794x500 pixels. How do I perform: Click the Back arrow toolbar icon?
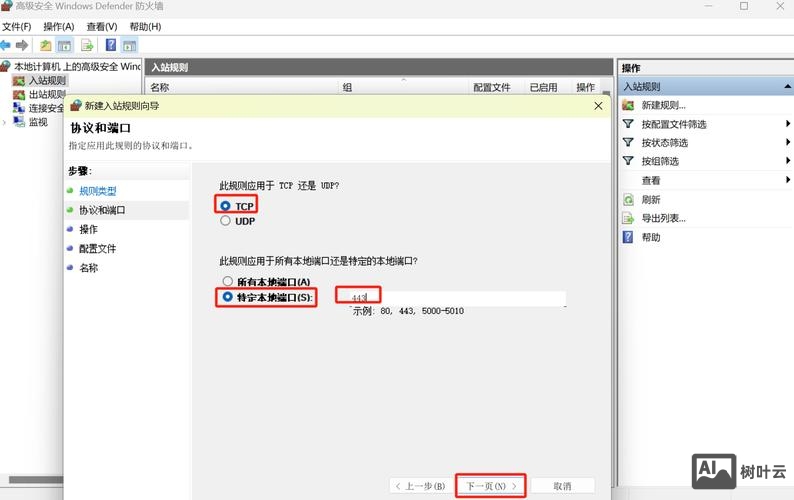point(6,46)
